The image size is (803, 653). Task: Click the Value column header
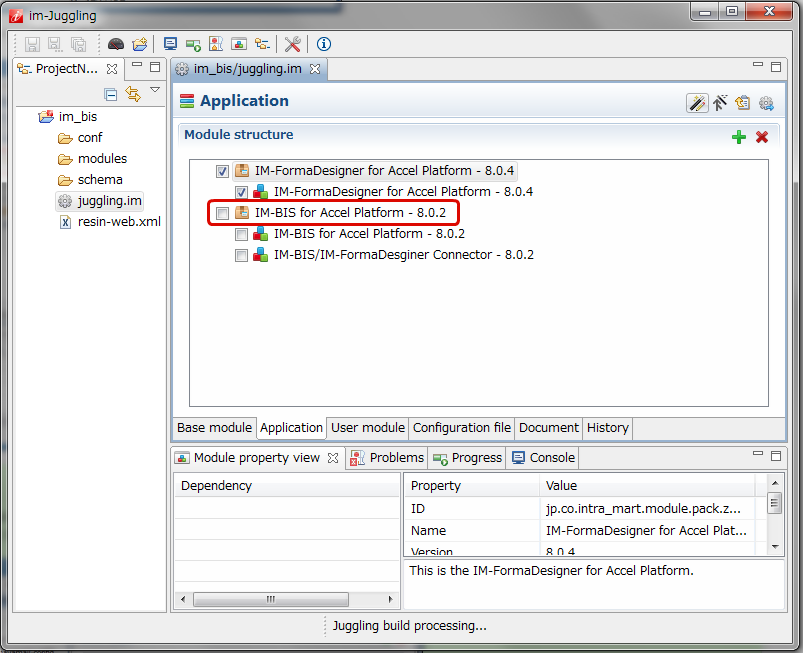(647, 486)
